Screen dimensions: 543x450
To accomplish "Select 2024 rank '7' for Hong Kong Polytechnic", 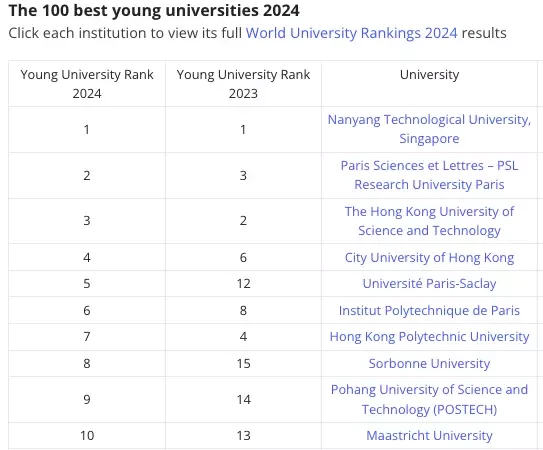I will 87,336.
